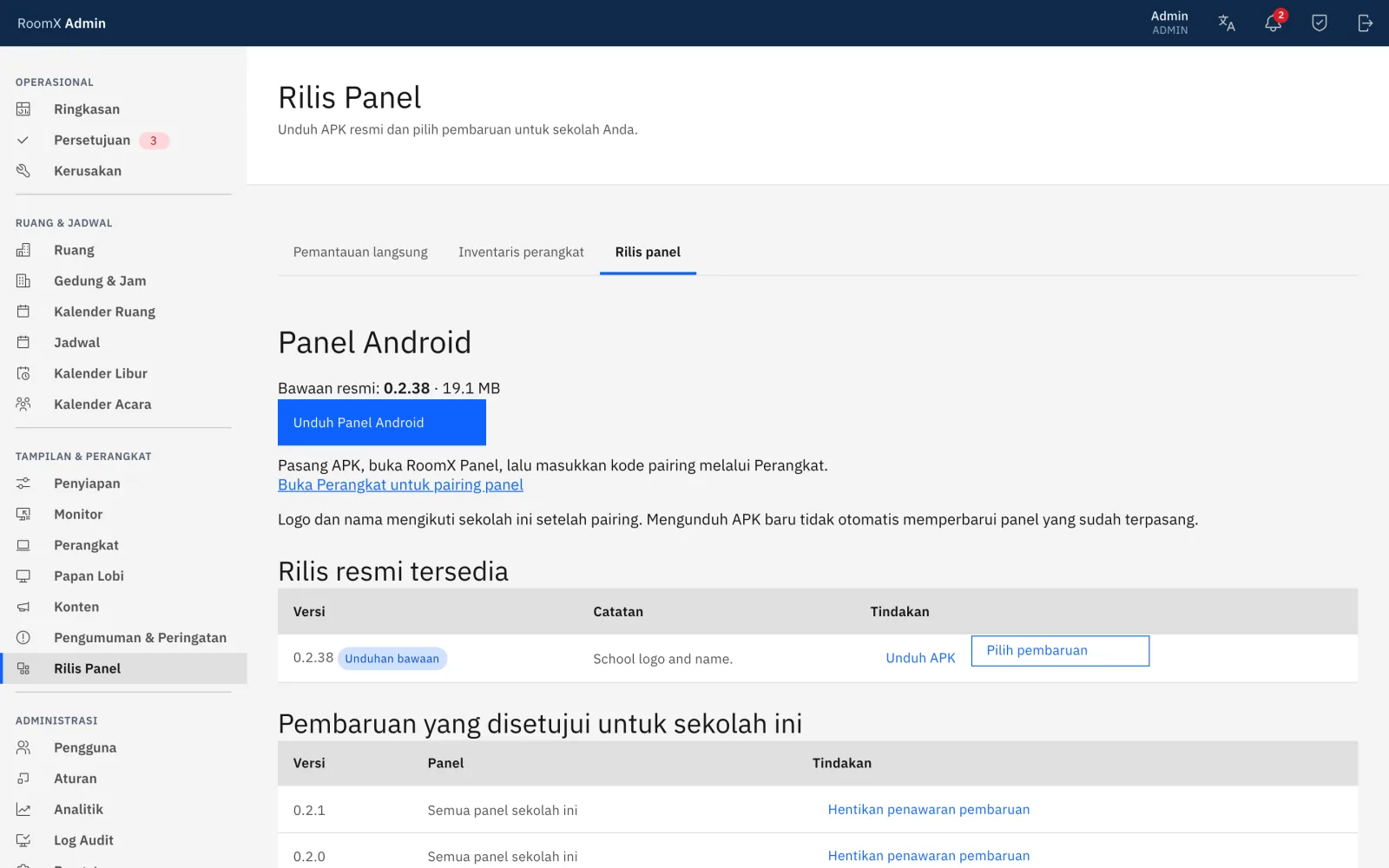Screen dimensions: 1389x868
Task: Click the Unduhan bawaan tag
Action: (x=392, y=659)
